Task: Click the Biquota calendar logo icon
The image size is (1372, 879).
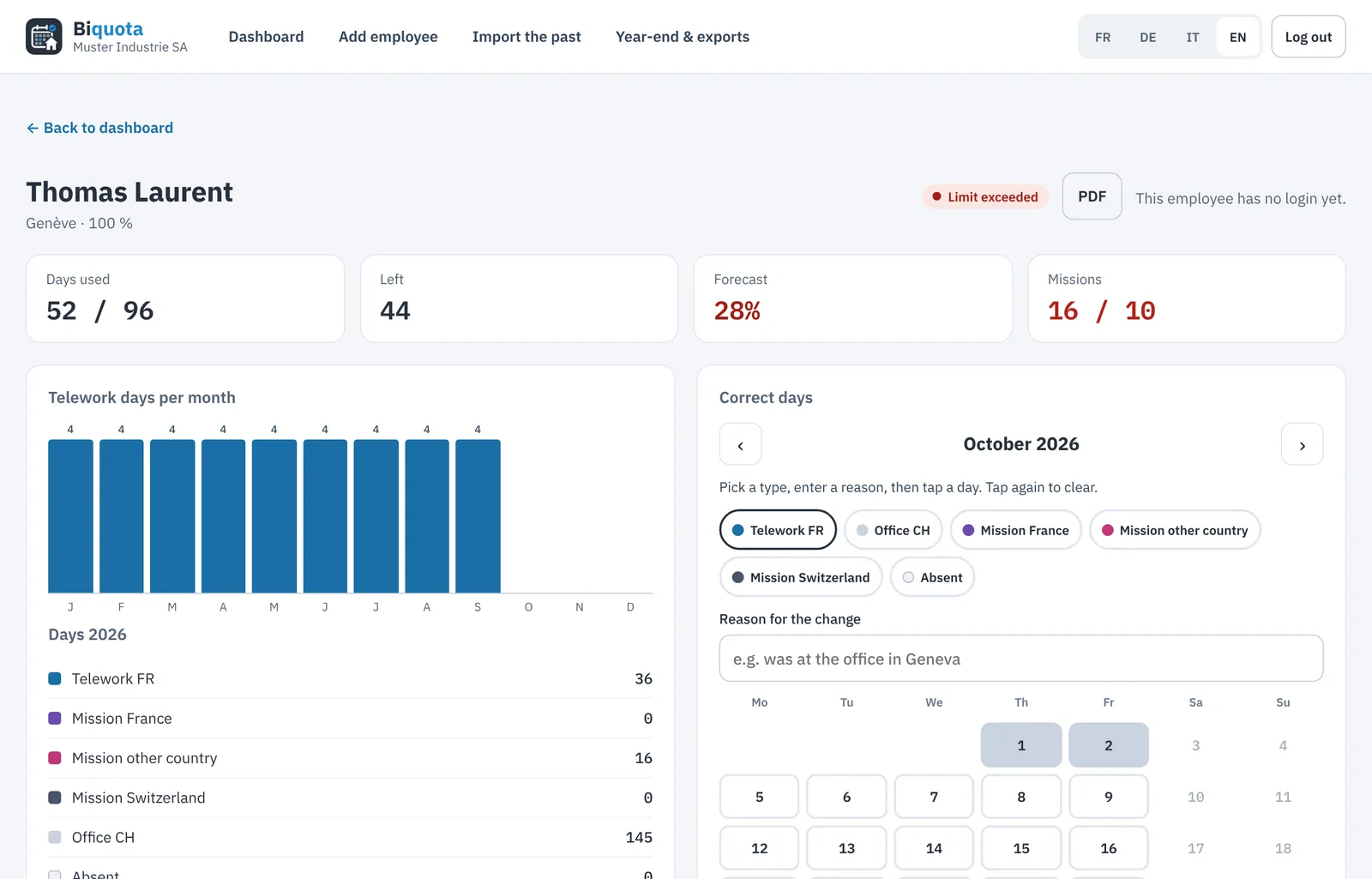Action: tap(44, 37)
